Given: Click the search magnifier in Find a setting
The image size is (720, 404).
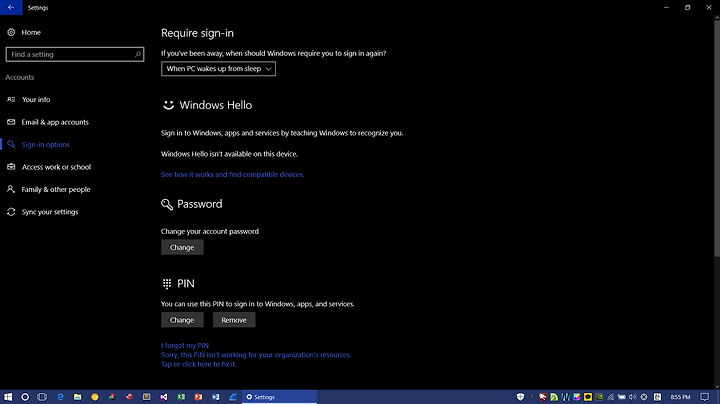Looking at the screenshot, I should click(137, 54).
